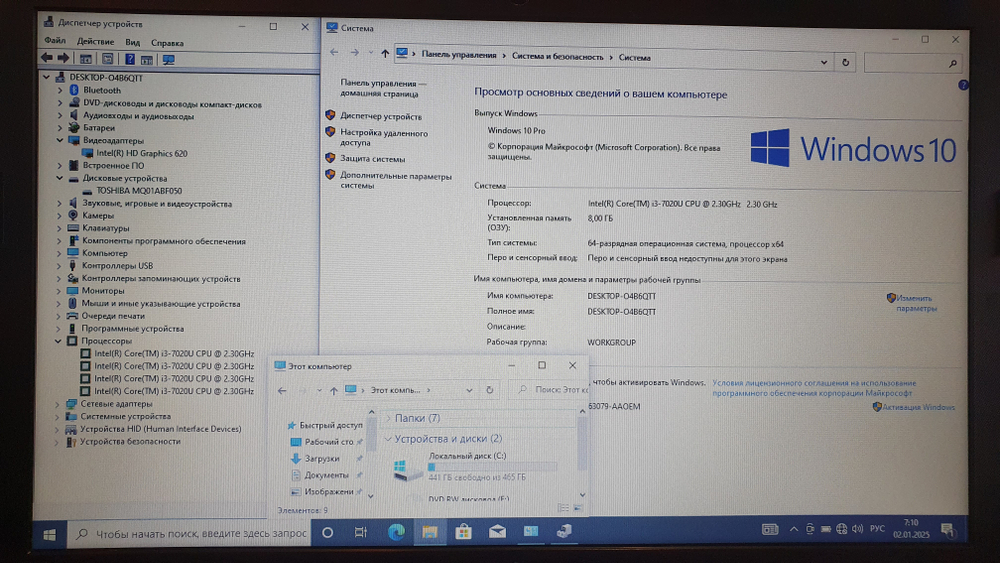Screen dimensions: 1000x563
Task: Click back arrow in Этот компьютер window
Action: [282, 390]
